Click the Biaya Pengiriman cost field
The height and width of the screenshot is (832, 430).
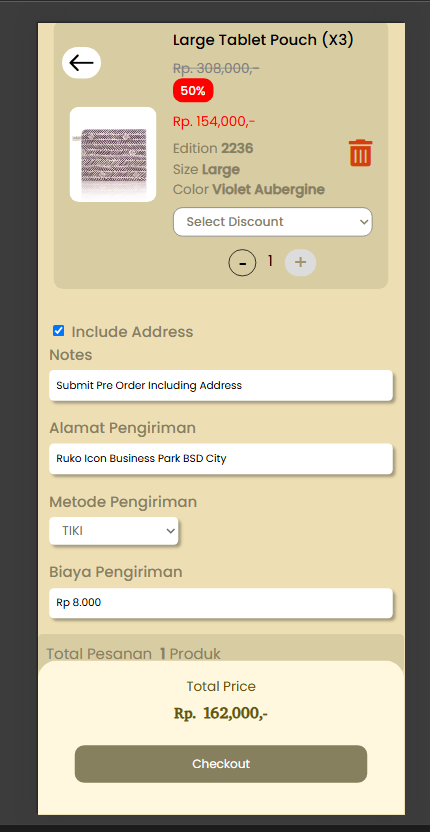tap(221, 603)
